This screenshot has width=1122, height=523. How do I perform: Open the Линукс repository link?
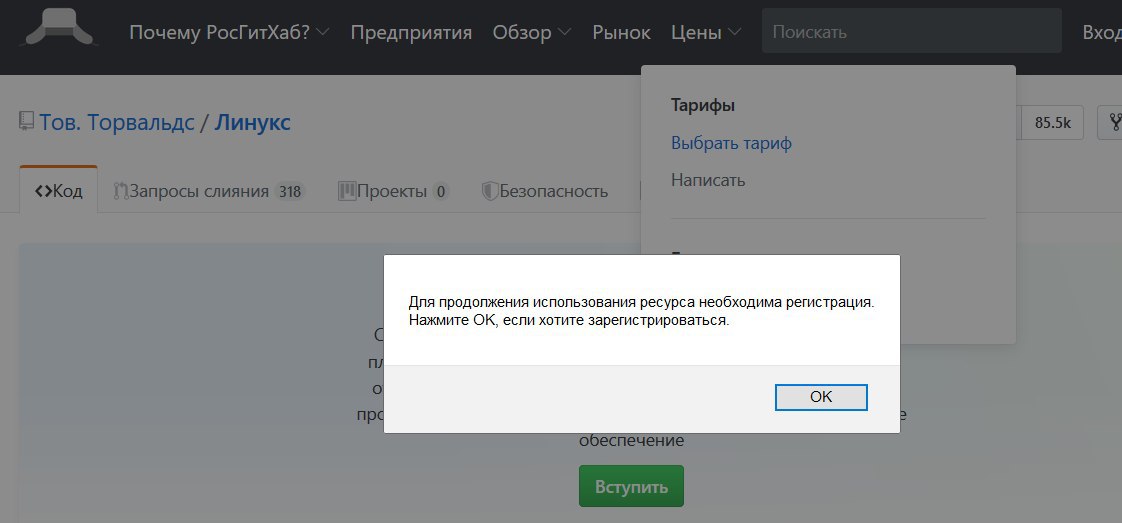point(253,122)
